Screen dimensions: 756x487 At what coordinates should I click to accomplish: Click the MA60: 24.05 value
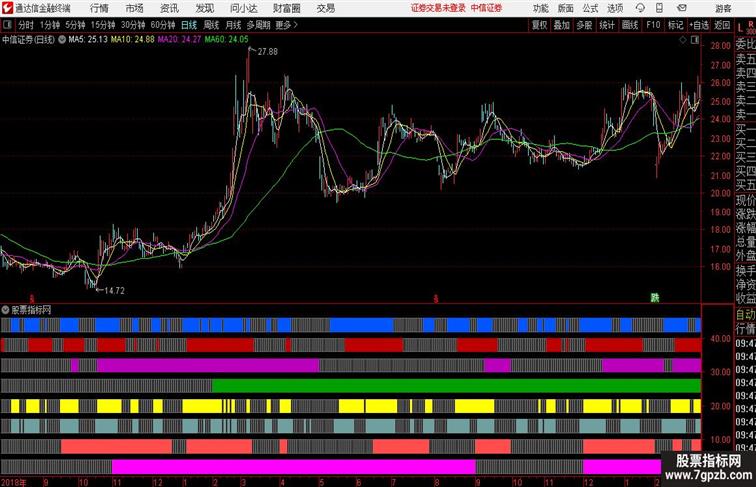point(227,40)
